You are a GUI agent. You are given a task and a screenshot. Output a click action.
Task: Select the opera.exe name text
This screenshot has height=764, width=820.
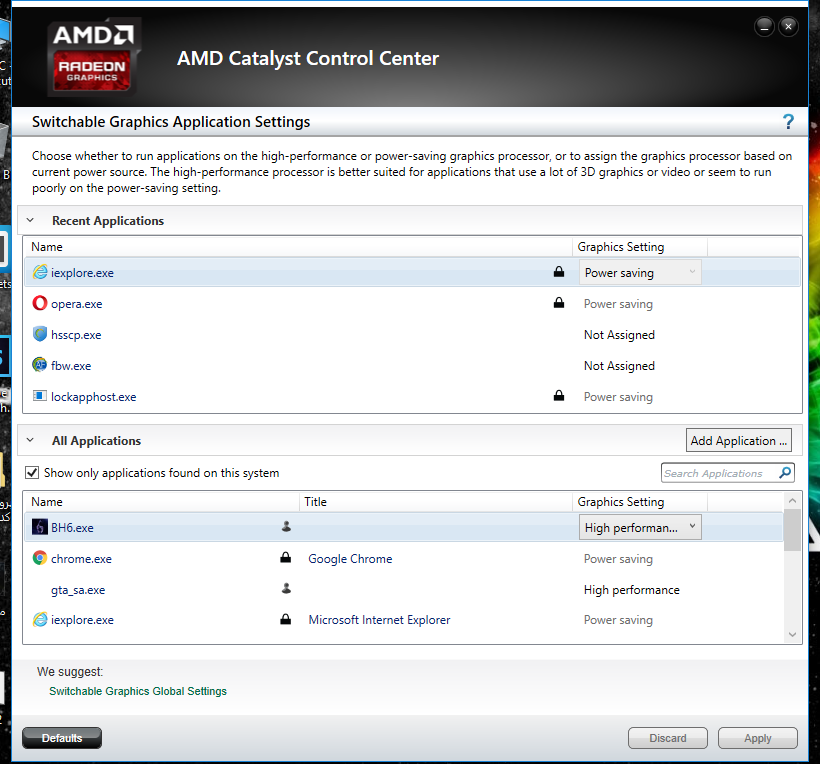[76, 304]
